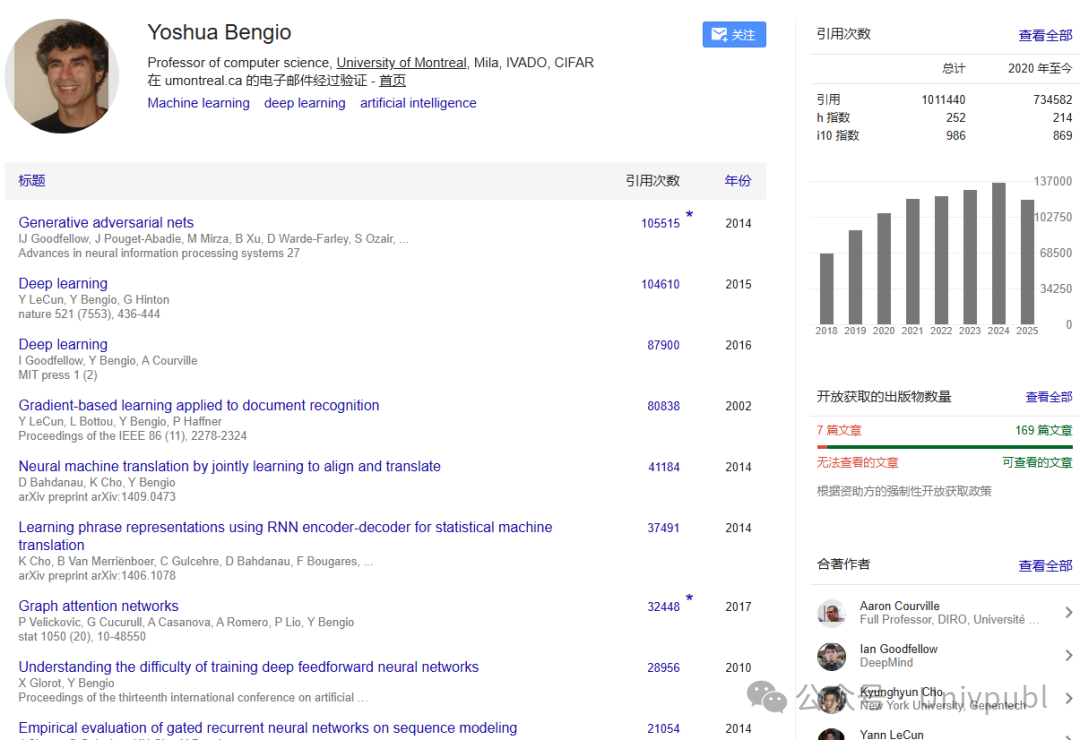Click the deep learning interest tag
The width and height of the screenshot is (1080, 740).
pos(304,103)
